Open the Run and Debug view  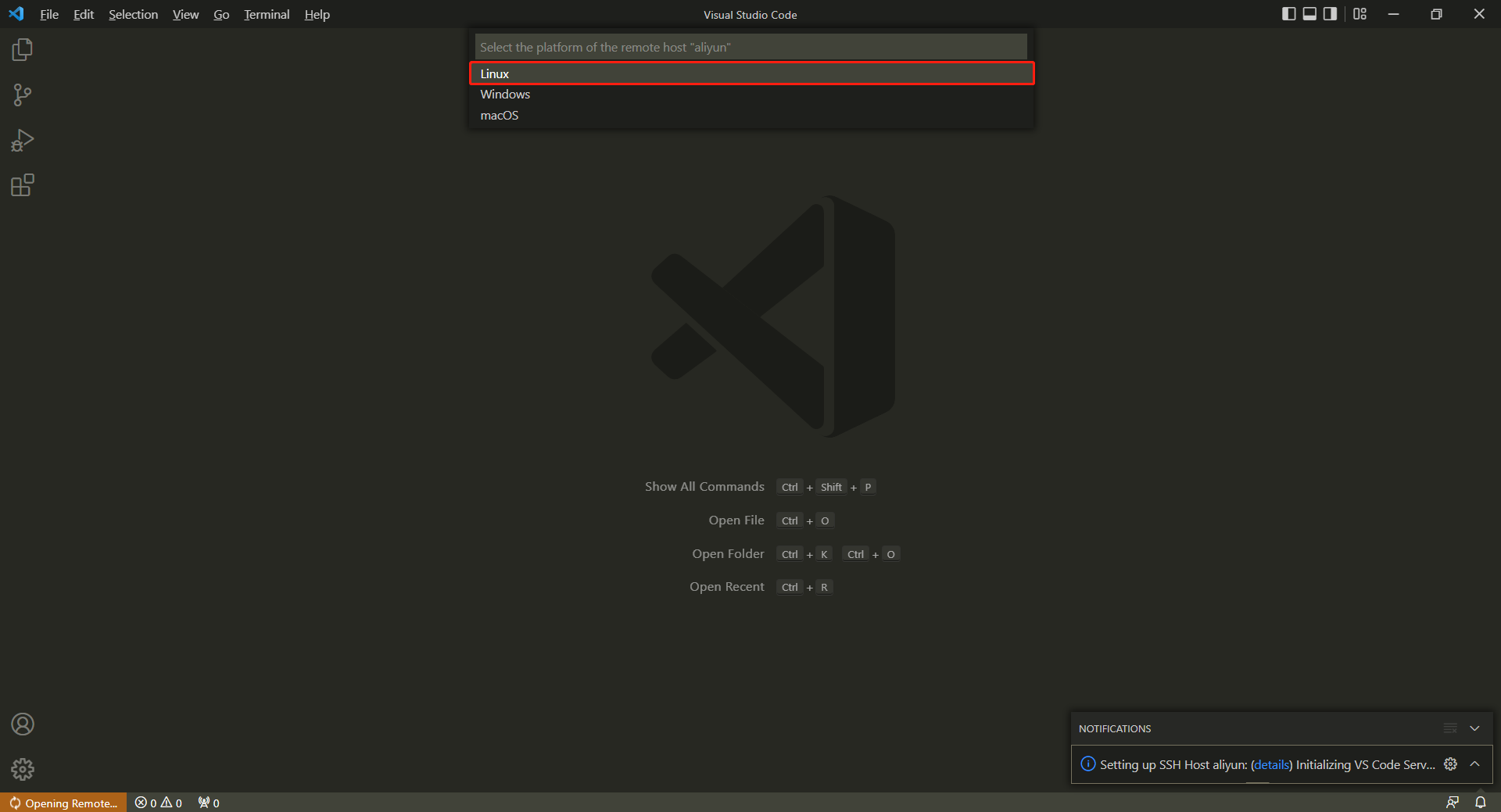click(x=23, y=141)
